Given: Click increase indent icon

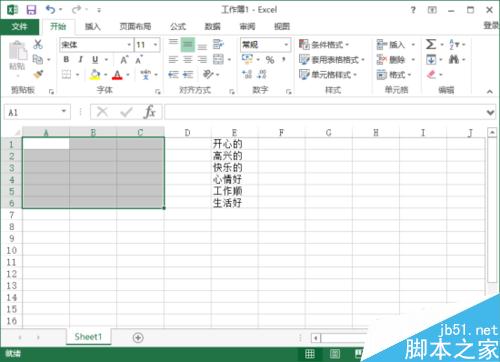Looking at the screenshot, I should 188,74.
